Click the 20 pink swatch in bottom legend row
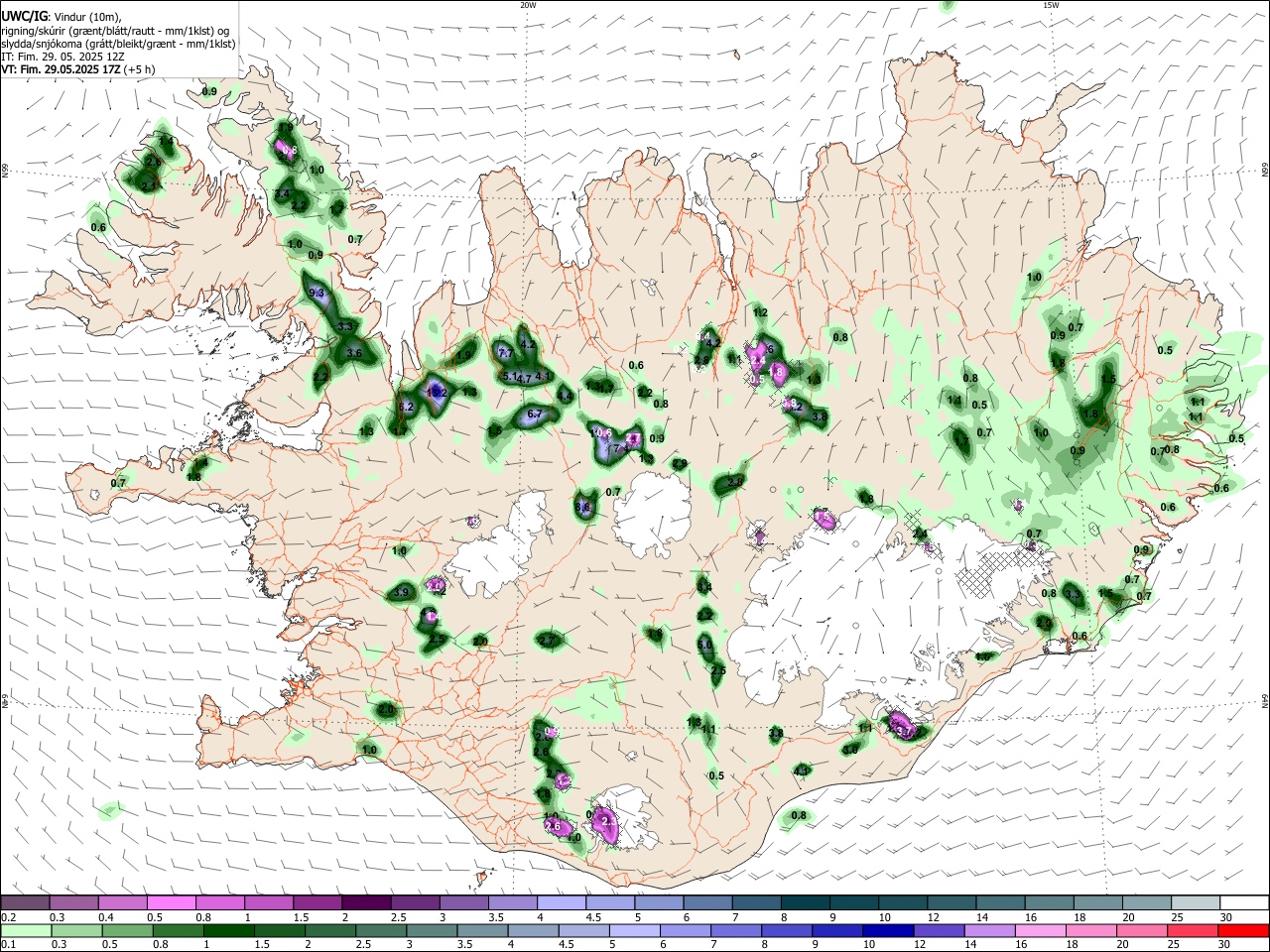The image size is (1270, 952). click(1140, 930)
